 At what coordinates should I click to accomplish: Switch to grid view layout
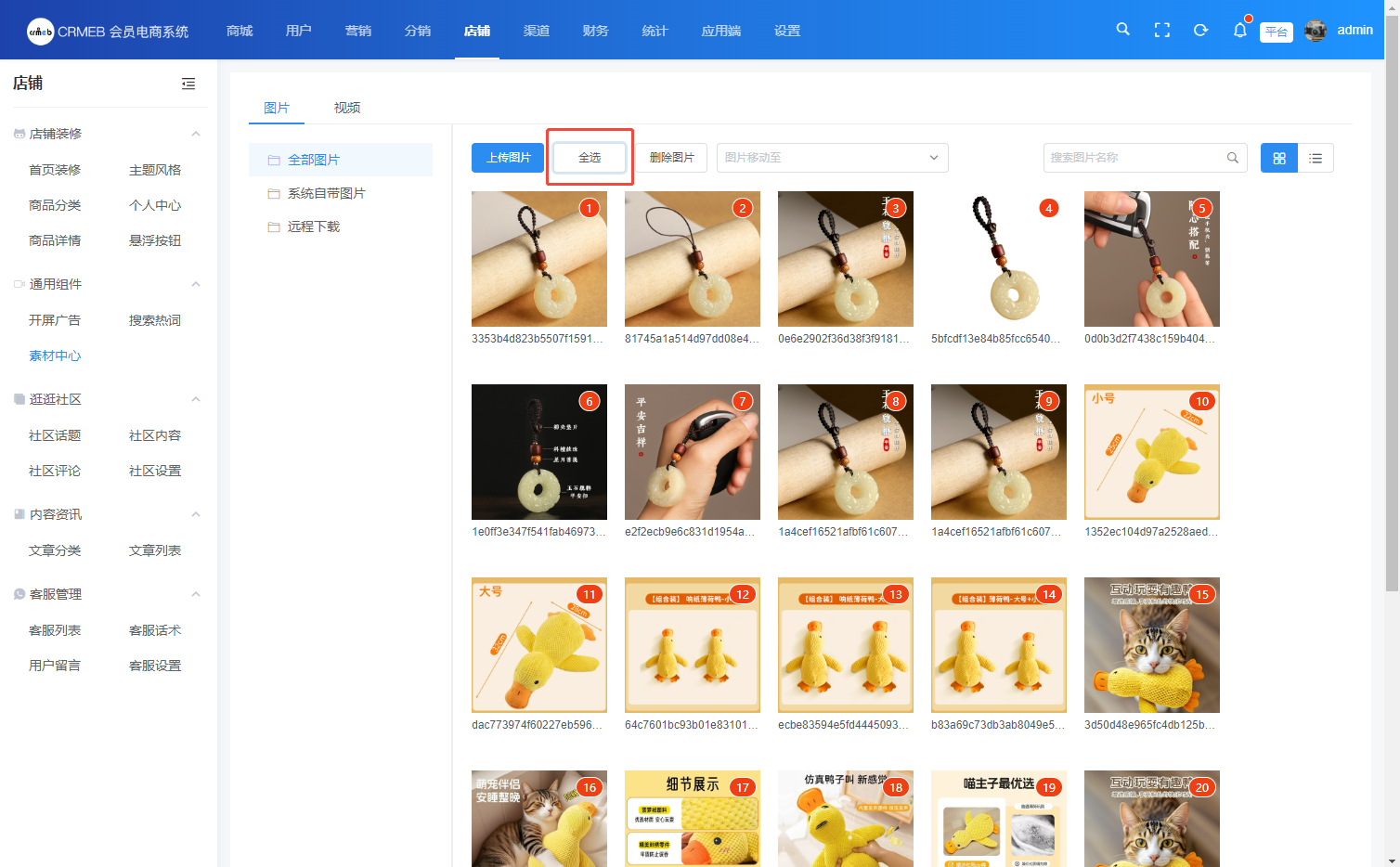(x=1279, y=158)
